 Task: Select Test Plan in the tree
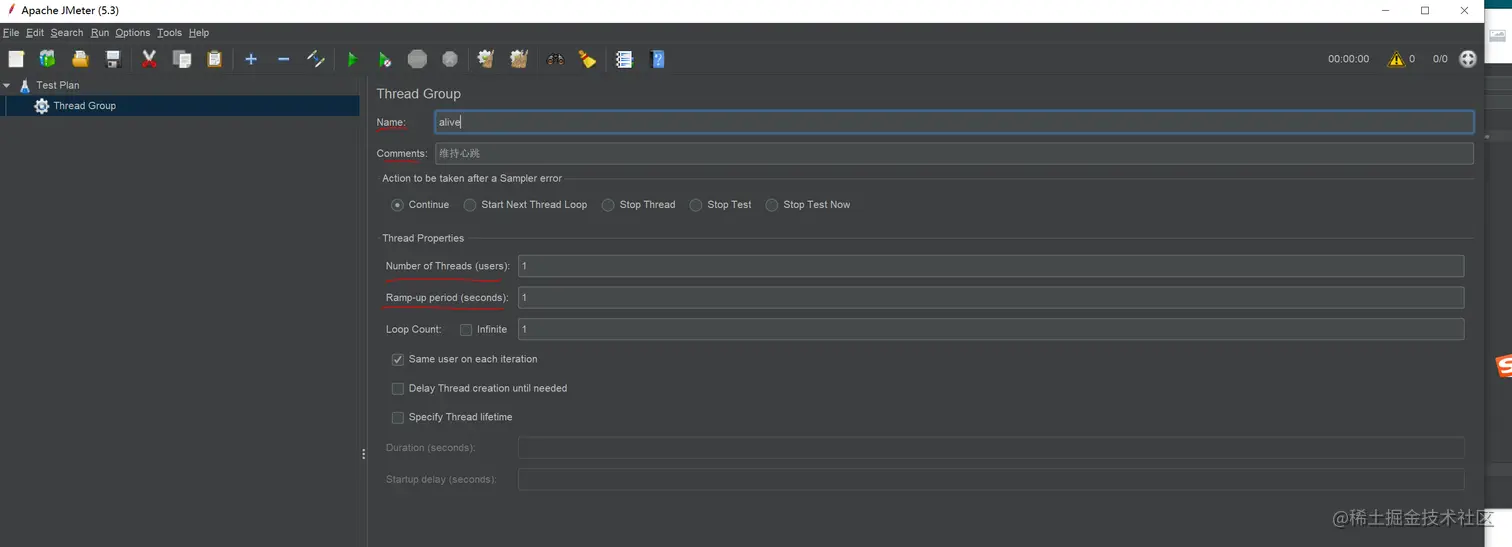[x=58, y=85]
